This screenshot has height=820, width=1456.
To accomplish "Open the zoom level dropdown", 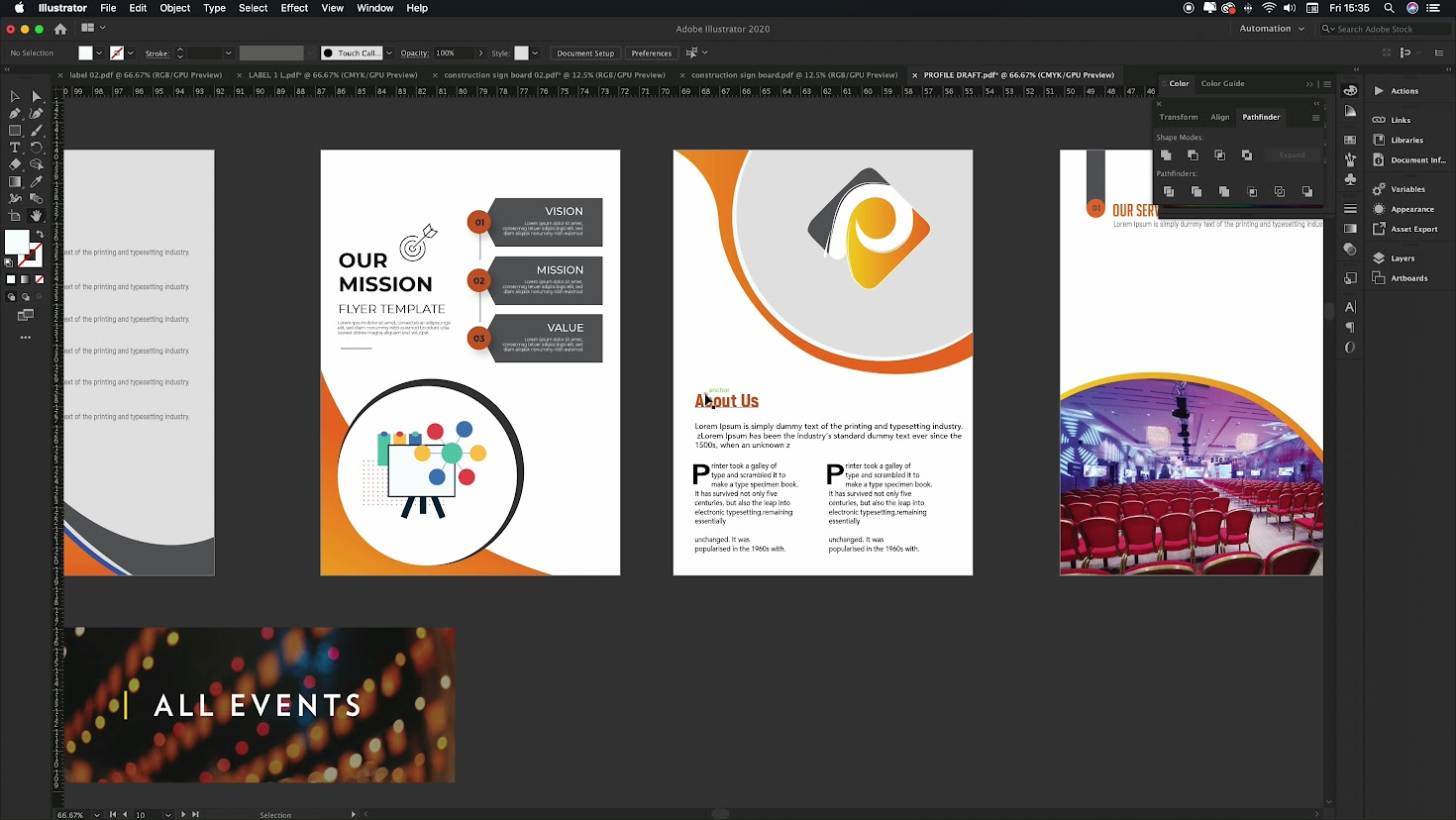I will [x=97, y=815].
